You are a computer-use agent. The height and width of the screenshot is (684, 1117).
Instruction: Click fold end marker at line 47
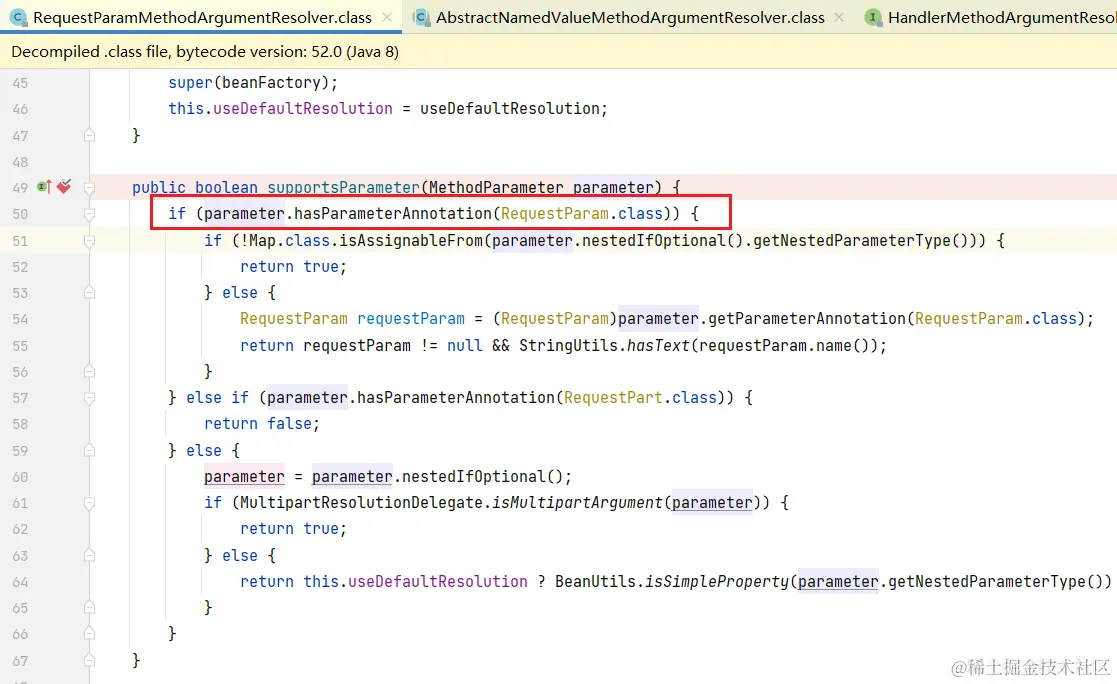pyautogui.click(x=89, y=135)
